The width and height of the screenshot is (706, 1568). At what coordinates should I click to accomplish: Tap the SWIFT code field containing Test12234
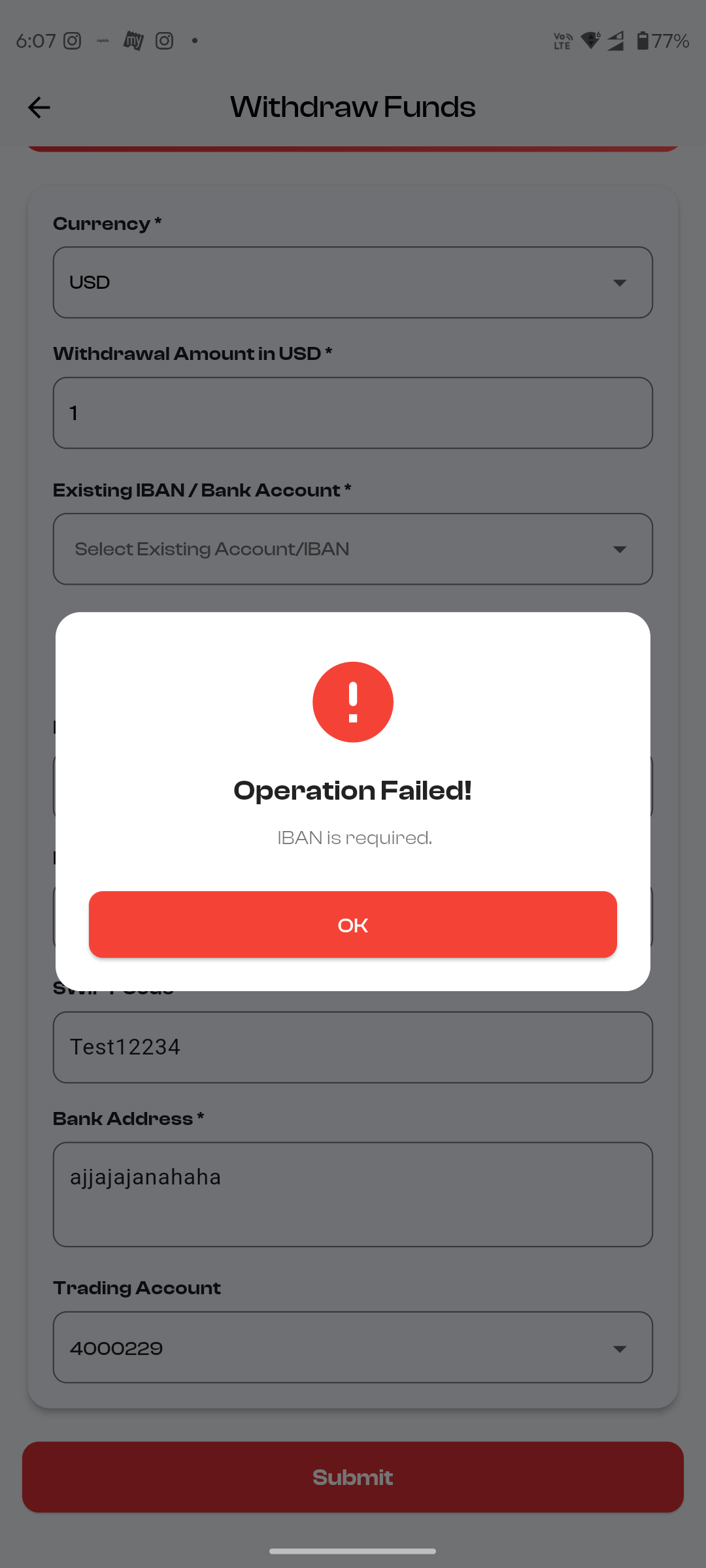353,1047
